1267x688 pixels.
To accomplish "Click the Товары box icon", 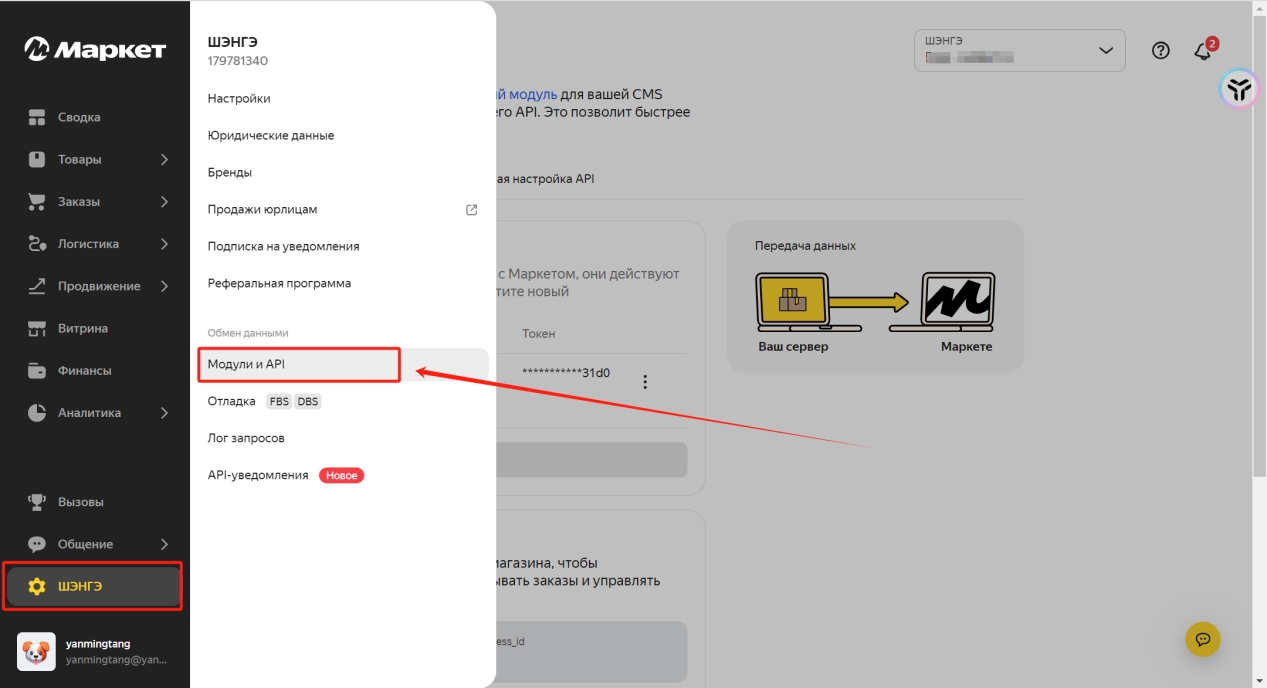I will 37,159.
